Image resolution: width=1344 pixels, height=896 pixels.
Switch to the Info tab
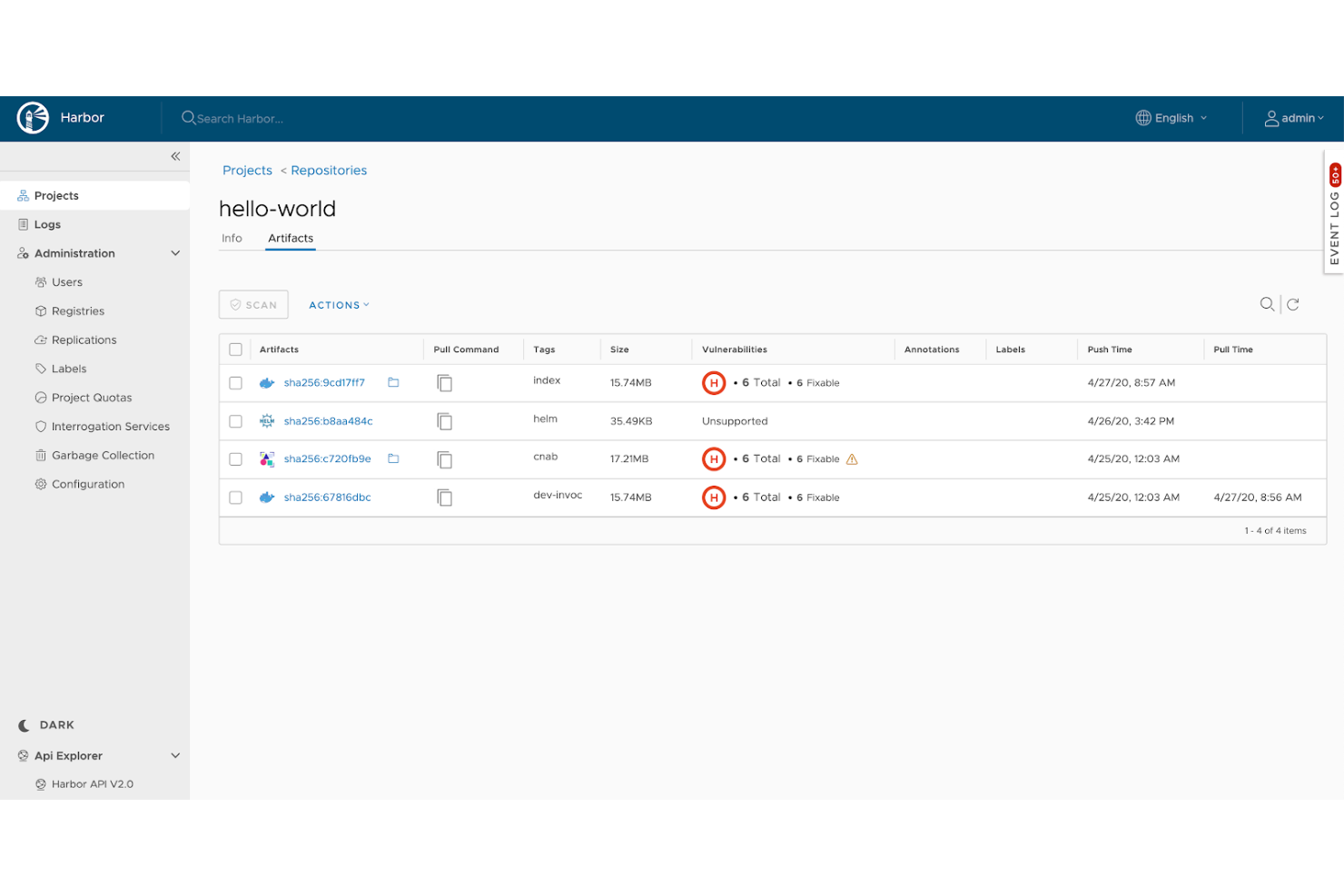point(232,238)
